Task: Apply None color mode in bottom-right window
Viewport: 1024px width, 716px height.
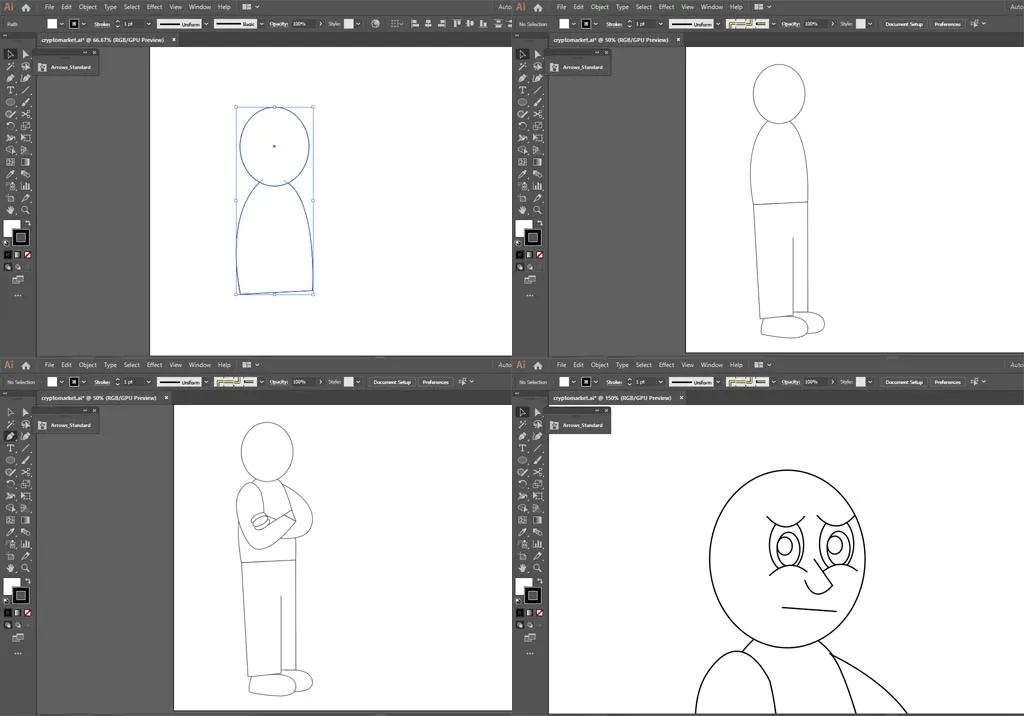Action: (539, 613)
